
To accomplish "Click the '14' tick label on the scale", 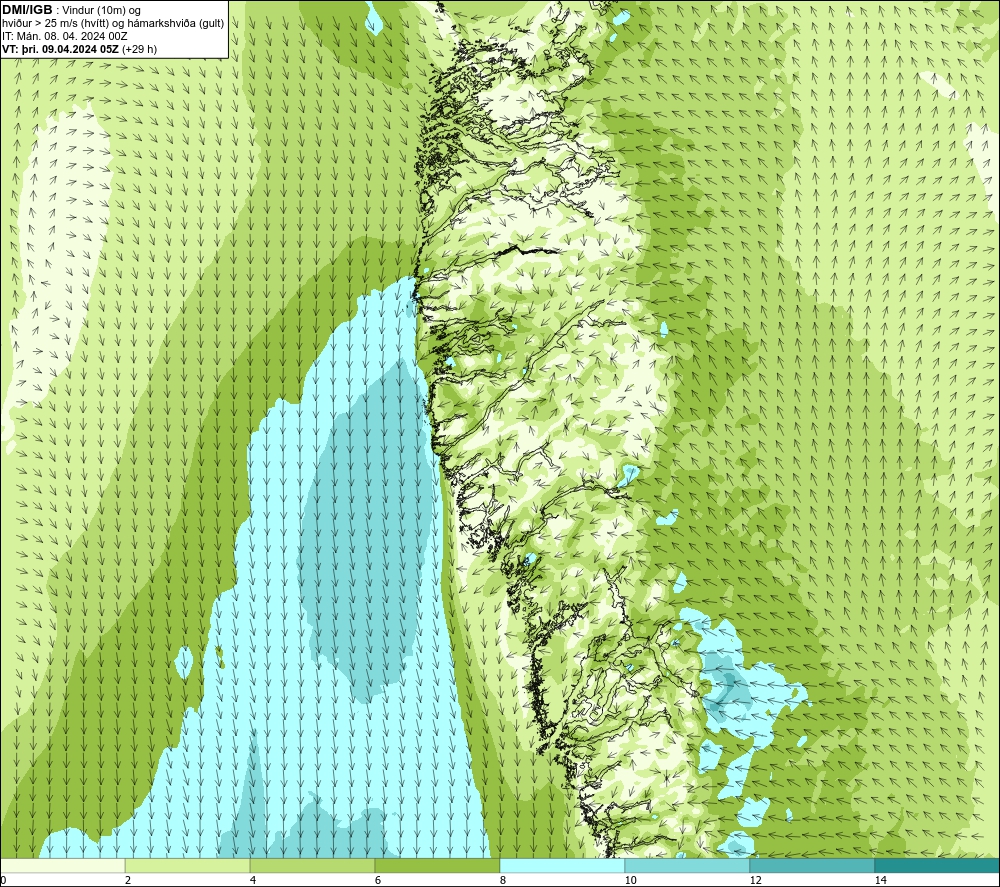I will (880, 880).
